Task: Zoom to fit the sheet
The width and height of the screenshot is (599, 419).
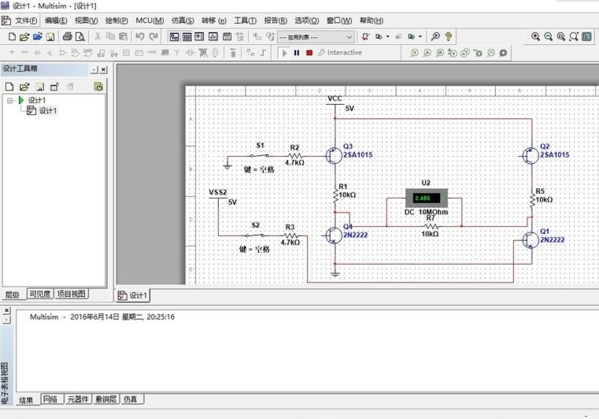Action: pyautogui.click(x=574, y=37)
